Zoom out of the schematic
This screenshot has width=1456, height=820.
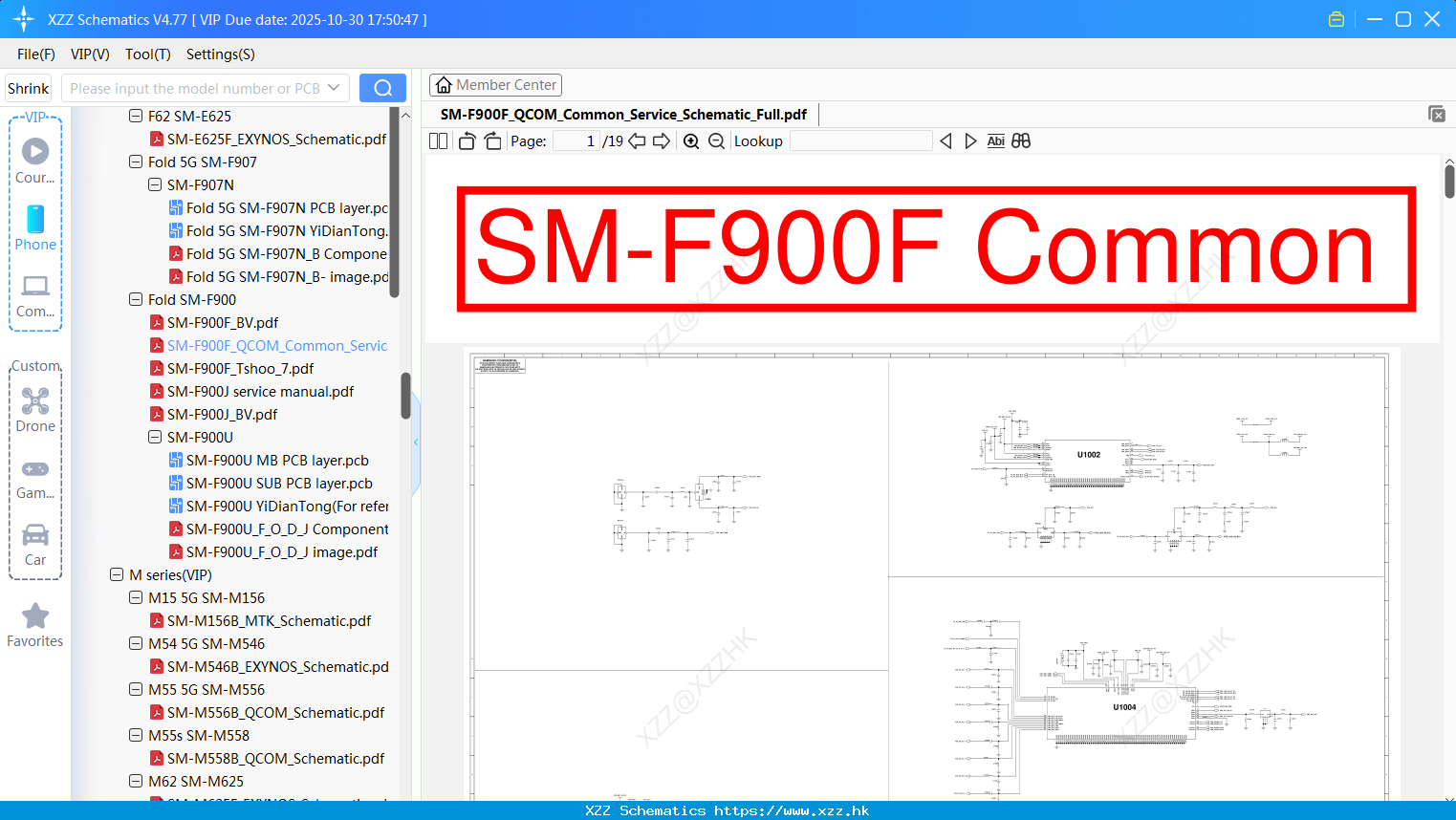(716, 141)
